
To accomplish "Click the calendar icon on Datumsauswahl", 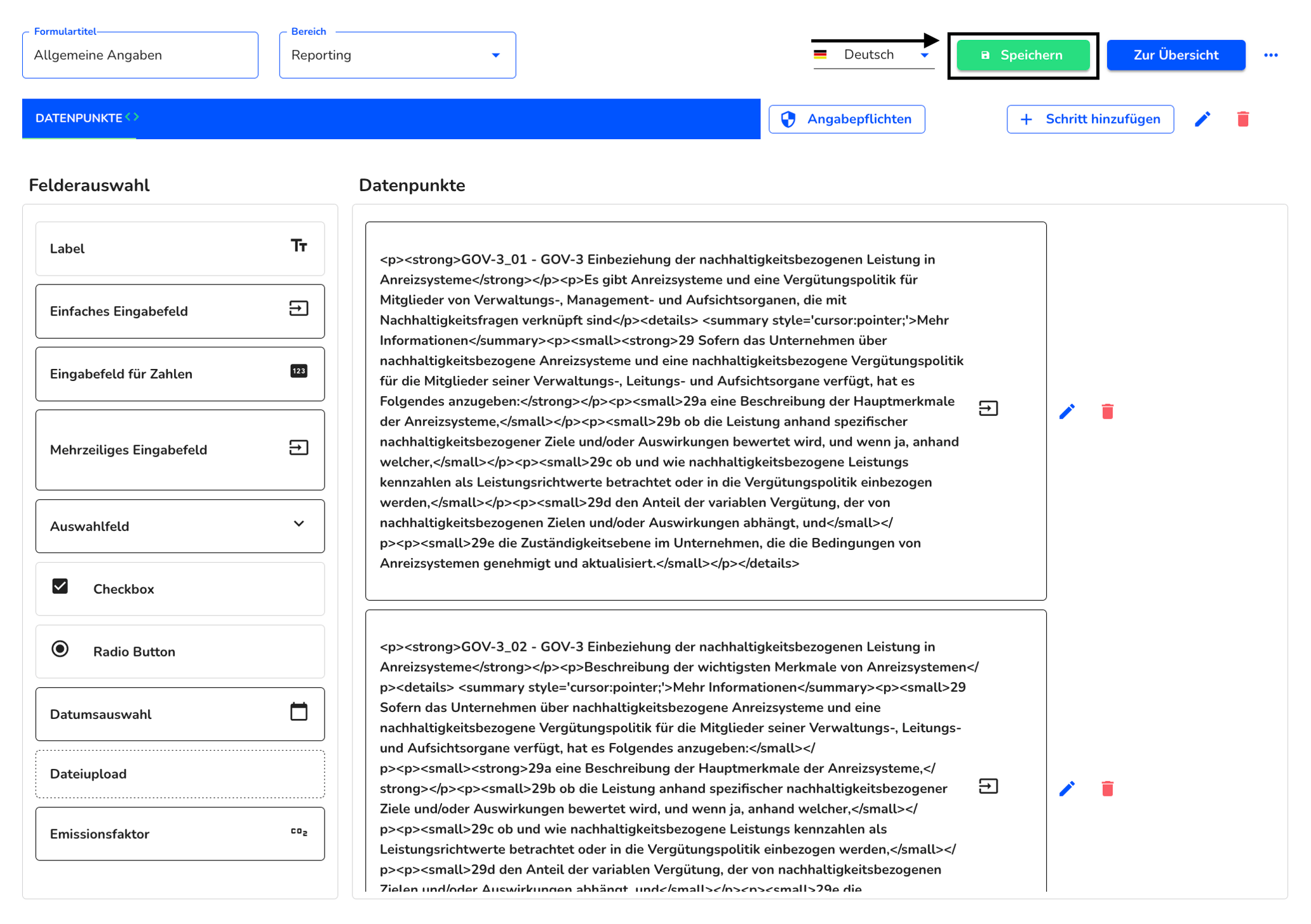I will (299, 711).
